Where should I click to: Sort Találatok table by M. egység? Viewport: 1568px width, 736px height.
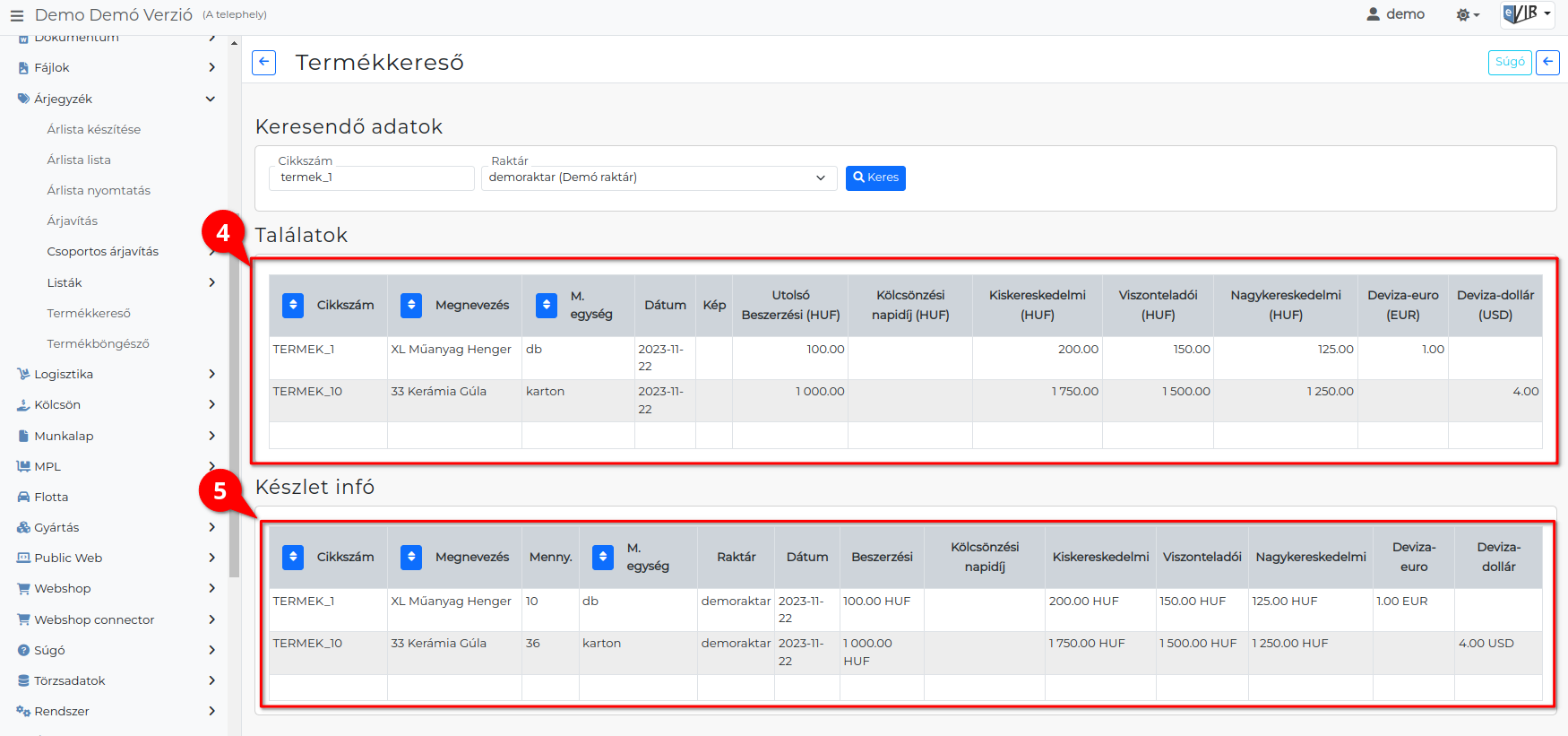coord(547,305)
